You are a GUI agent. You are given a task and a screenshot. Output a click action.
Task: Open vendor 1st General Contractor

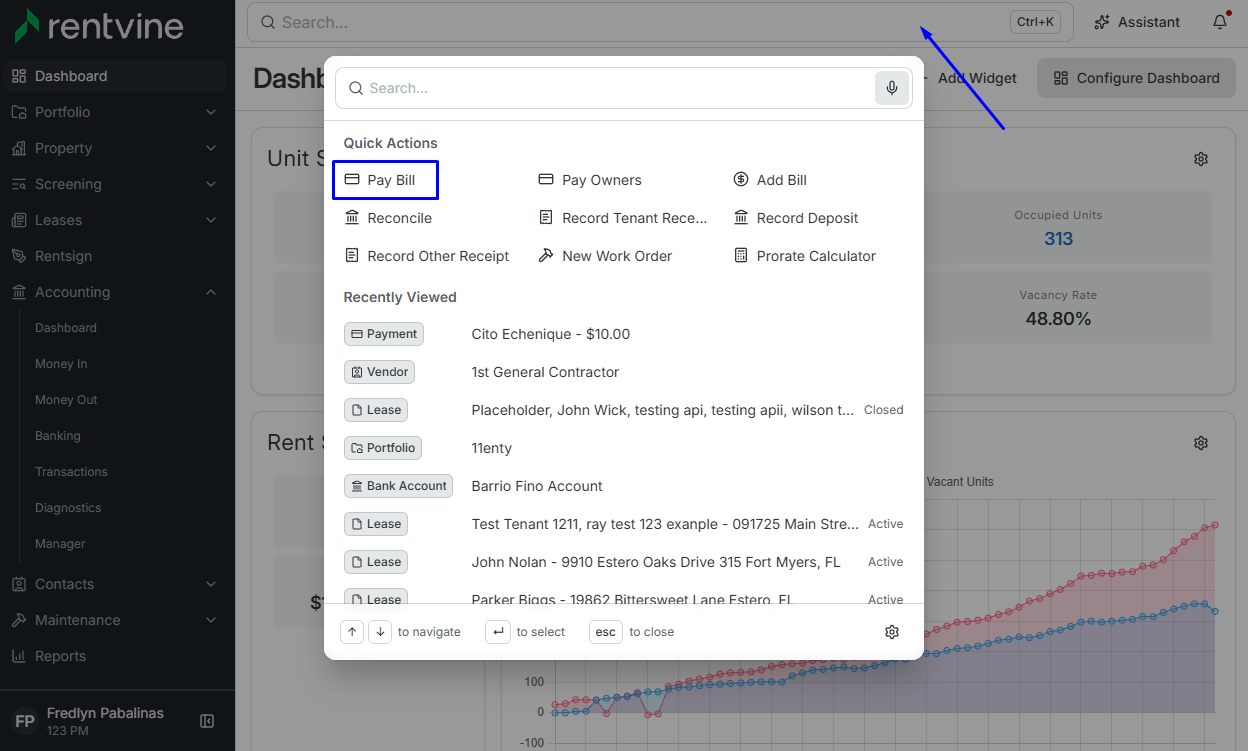click(x=624, y=372)
